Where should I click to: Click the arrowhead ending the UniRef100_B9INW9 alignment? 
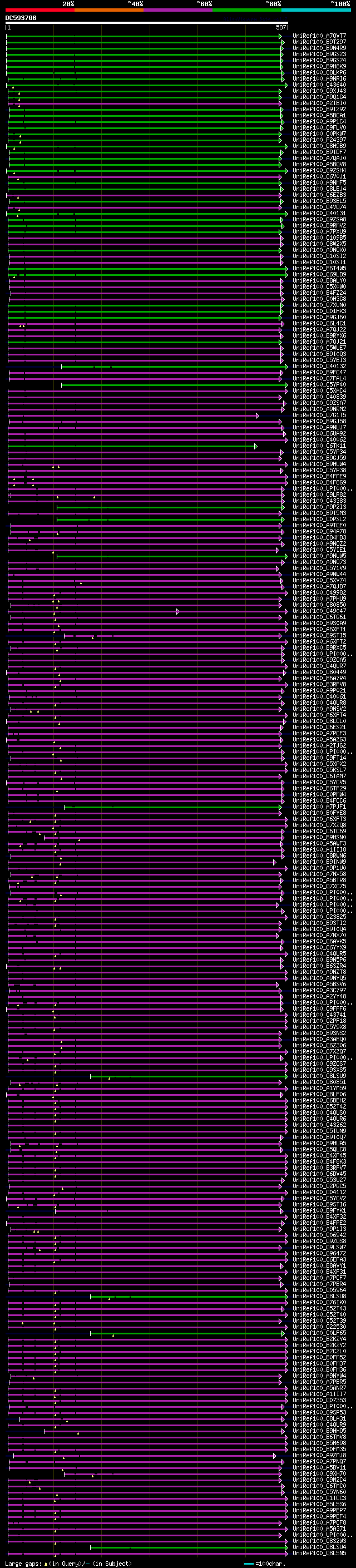(x=275, y=863)
